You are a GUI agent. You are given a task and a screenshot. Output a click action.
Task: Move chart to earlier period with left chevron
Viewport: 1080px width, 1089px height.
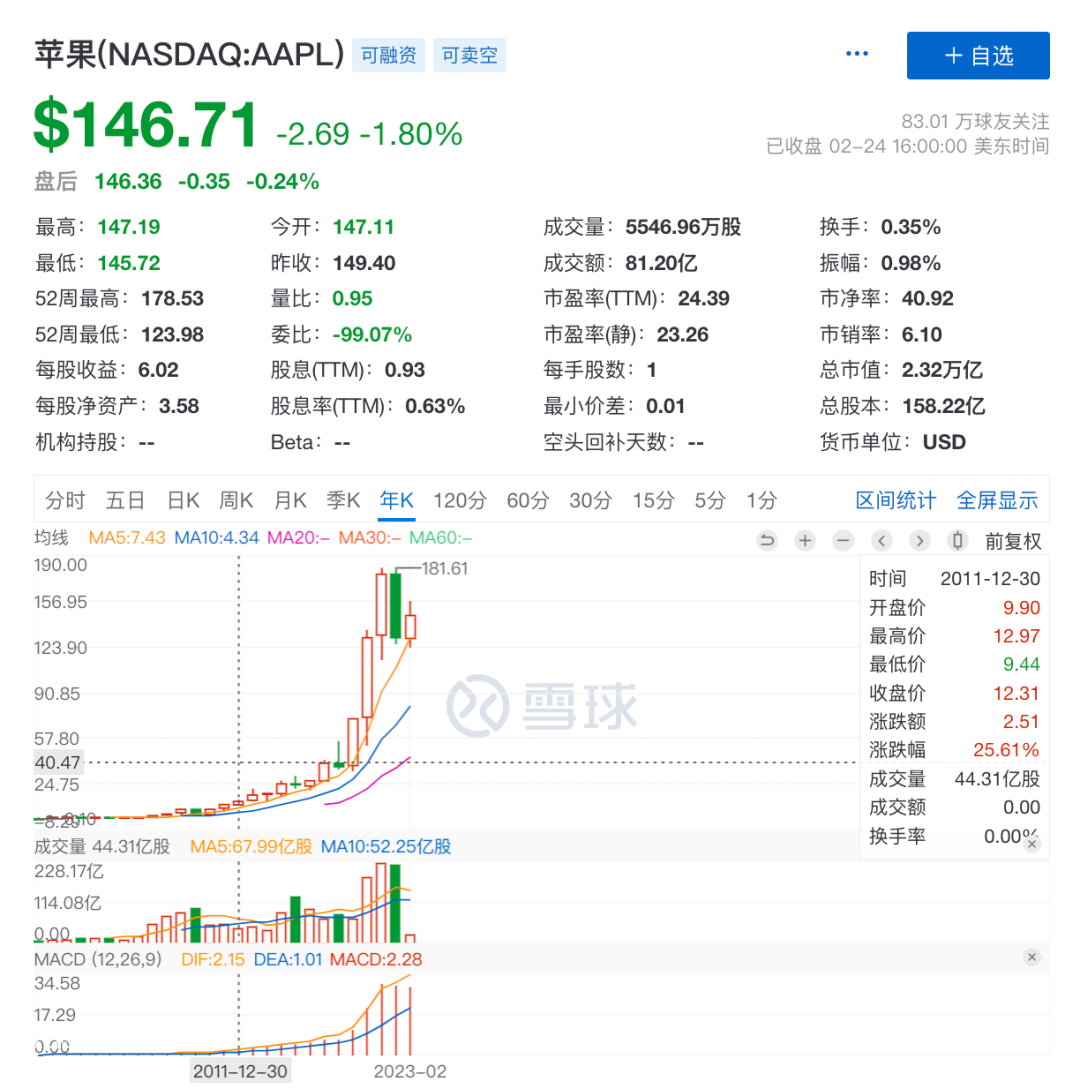[881, 540]
